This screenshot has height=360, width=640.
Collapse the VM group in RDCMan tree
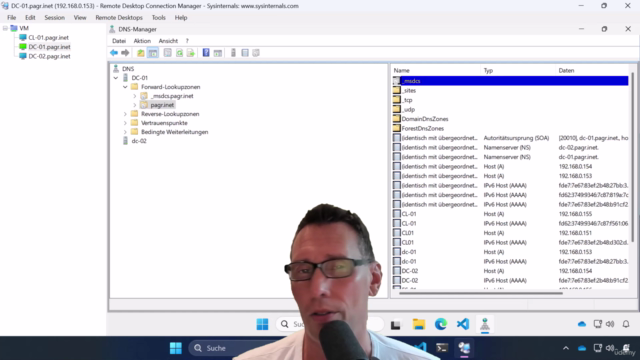click(x=5, y=28)
